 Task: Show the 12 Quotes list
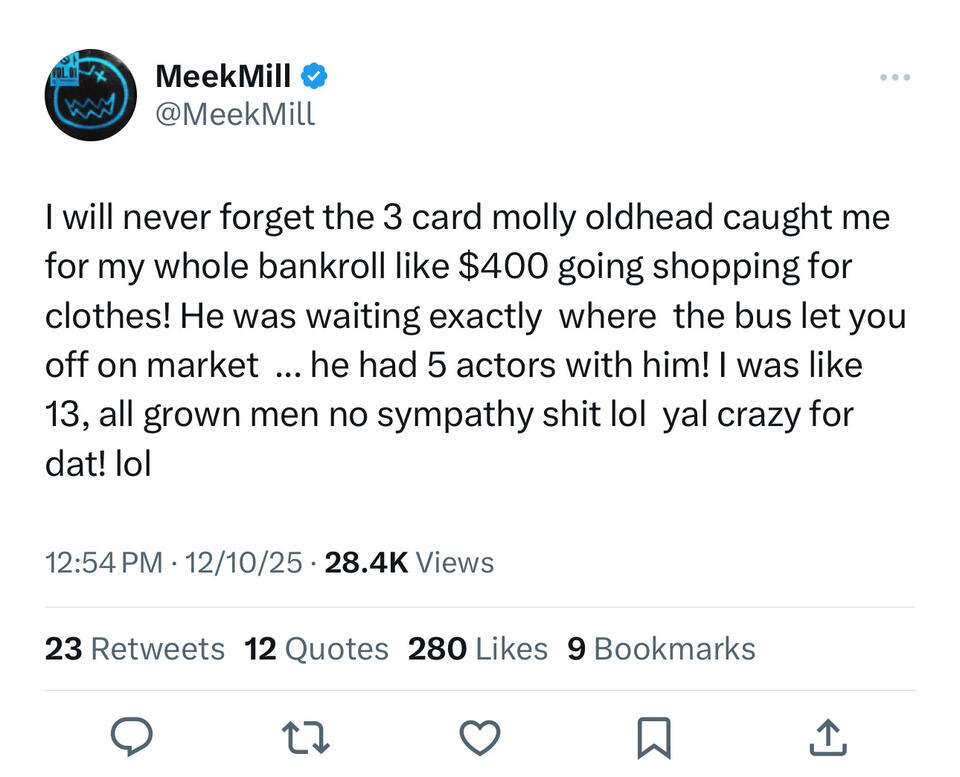[316, 649]
